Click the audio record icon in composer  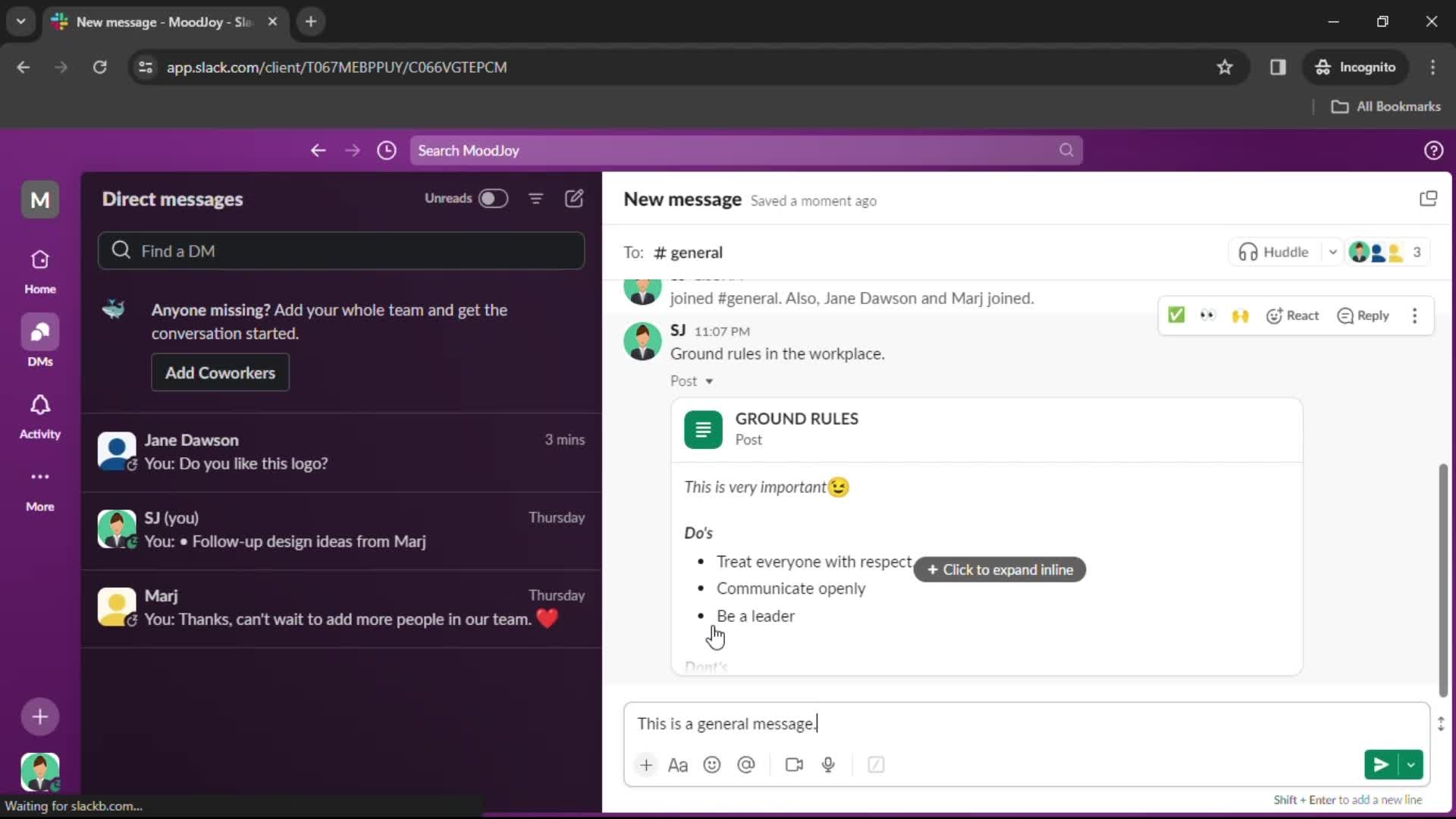(x=828, y=765)
